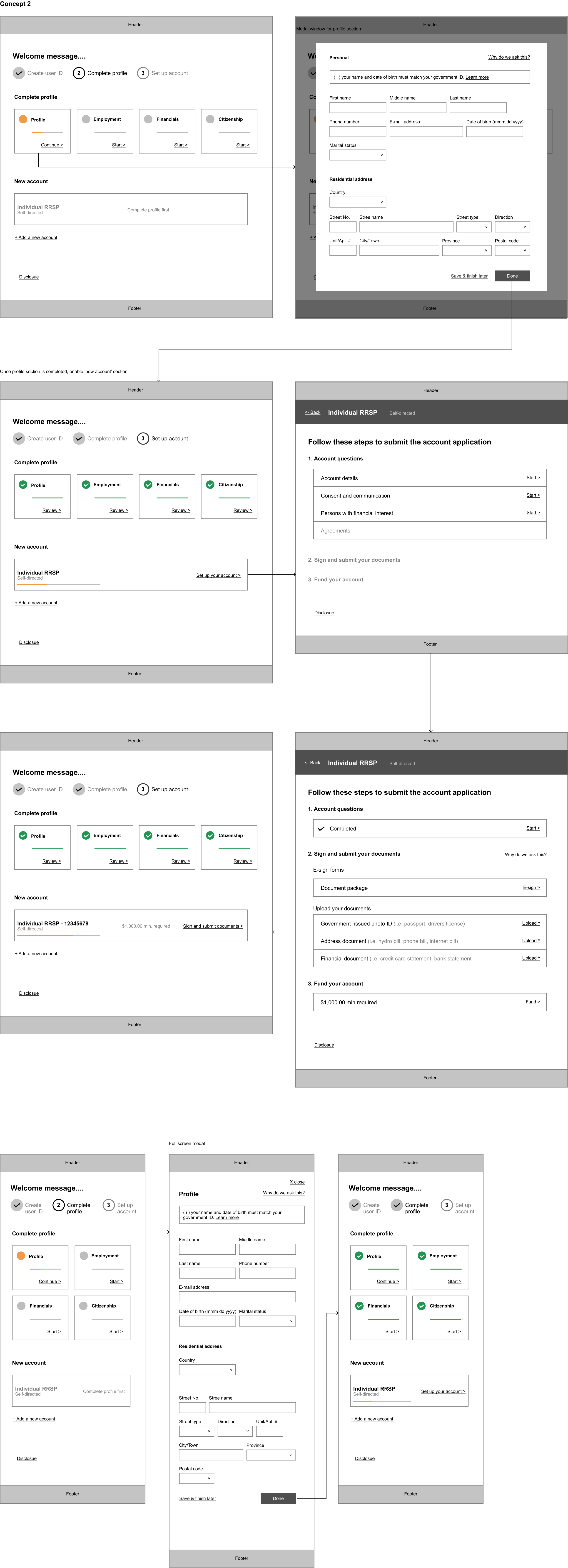
Task: Click Profile progress bar on RRSP - 12345678 screen
Action: point(47,848)
